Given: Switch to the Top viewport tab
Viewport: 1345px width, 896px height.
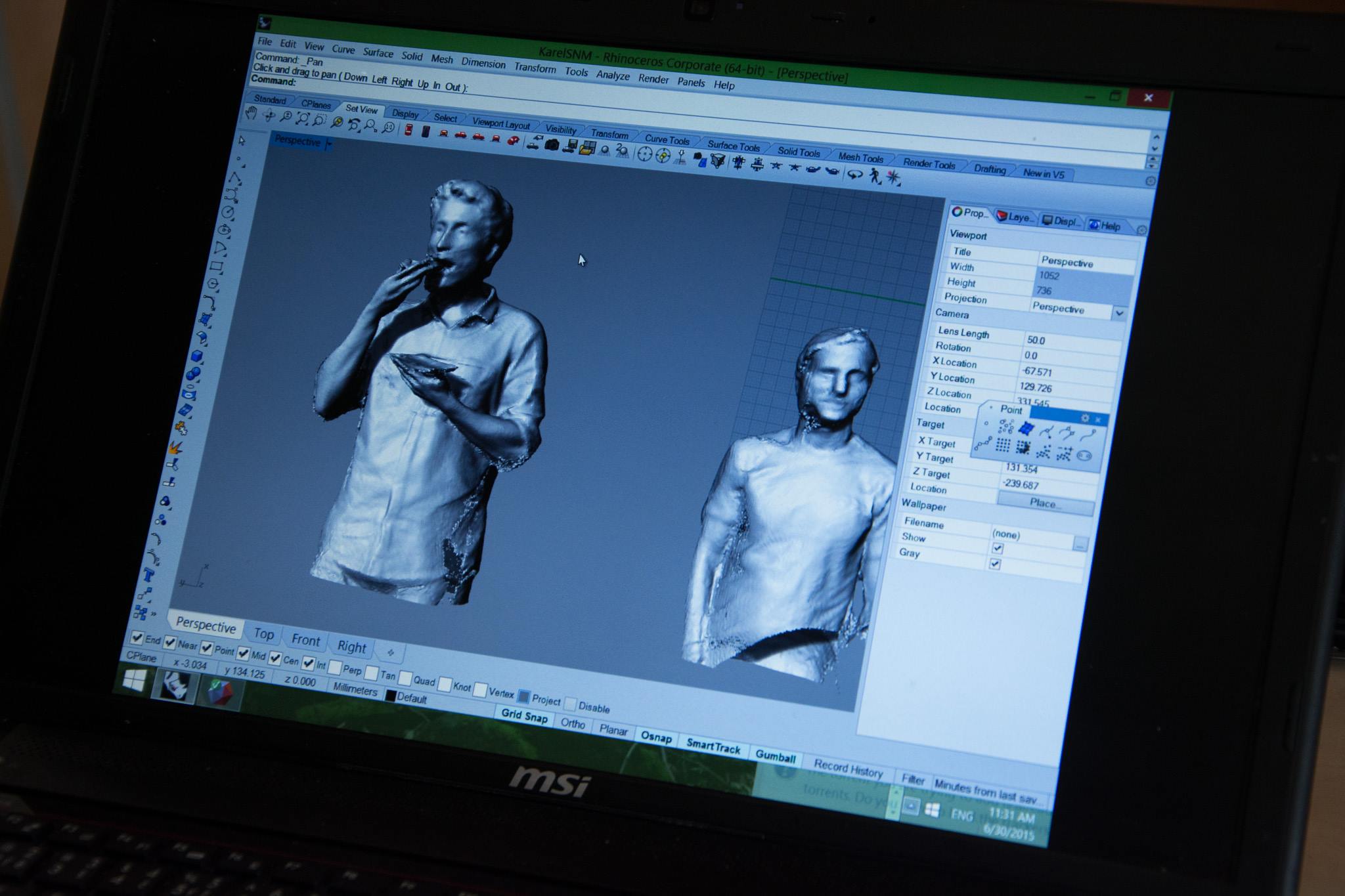Looking at the screenshot, I should click(263, 633).
